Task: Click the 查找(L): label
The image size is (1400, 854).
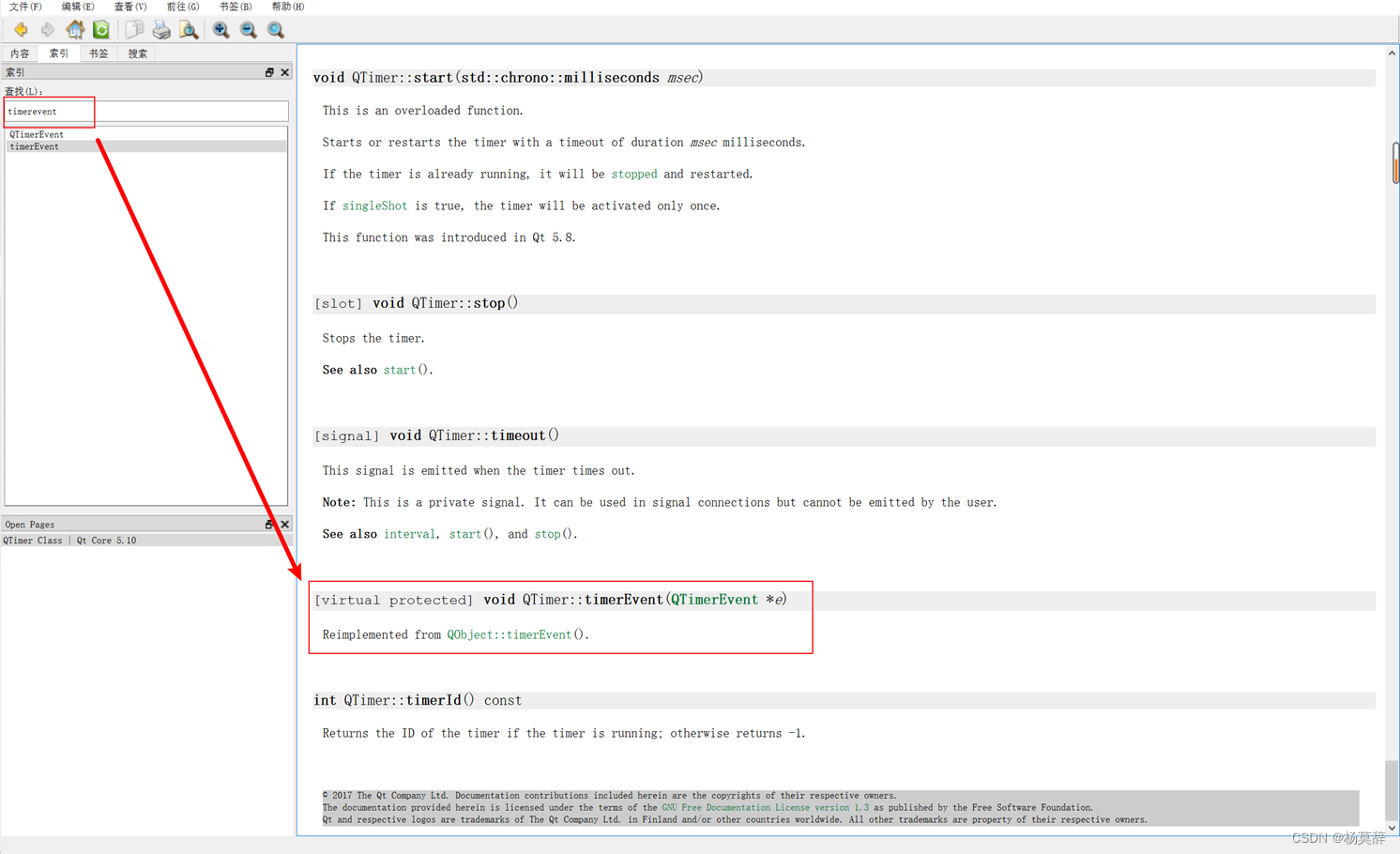Action: [x=23, y=92]
